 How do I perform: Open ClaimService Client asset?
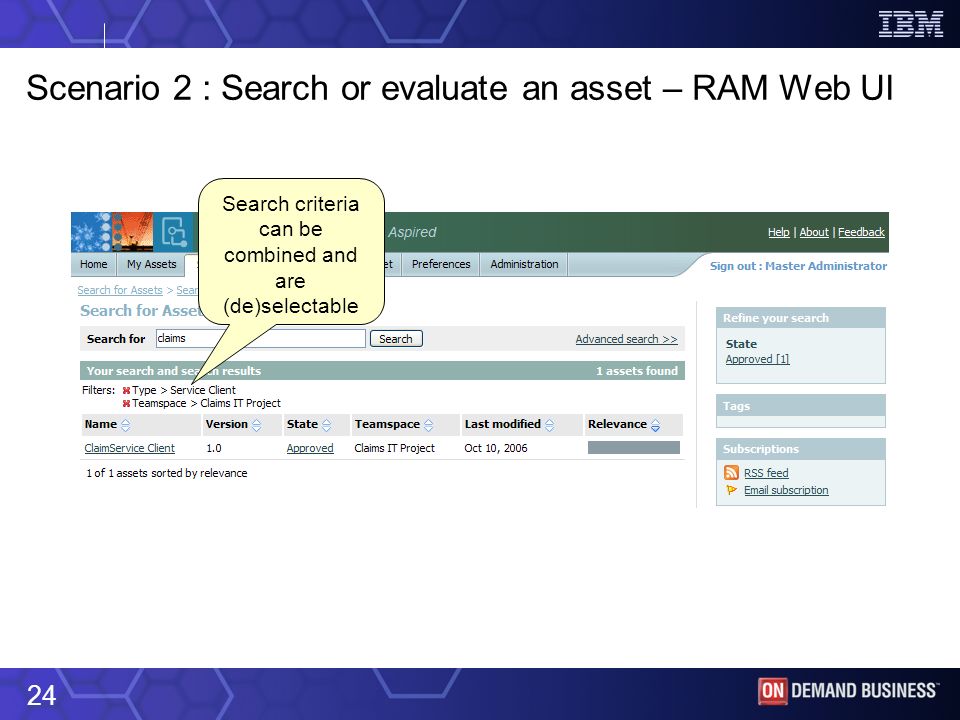coord(130,448)
